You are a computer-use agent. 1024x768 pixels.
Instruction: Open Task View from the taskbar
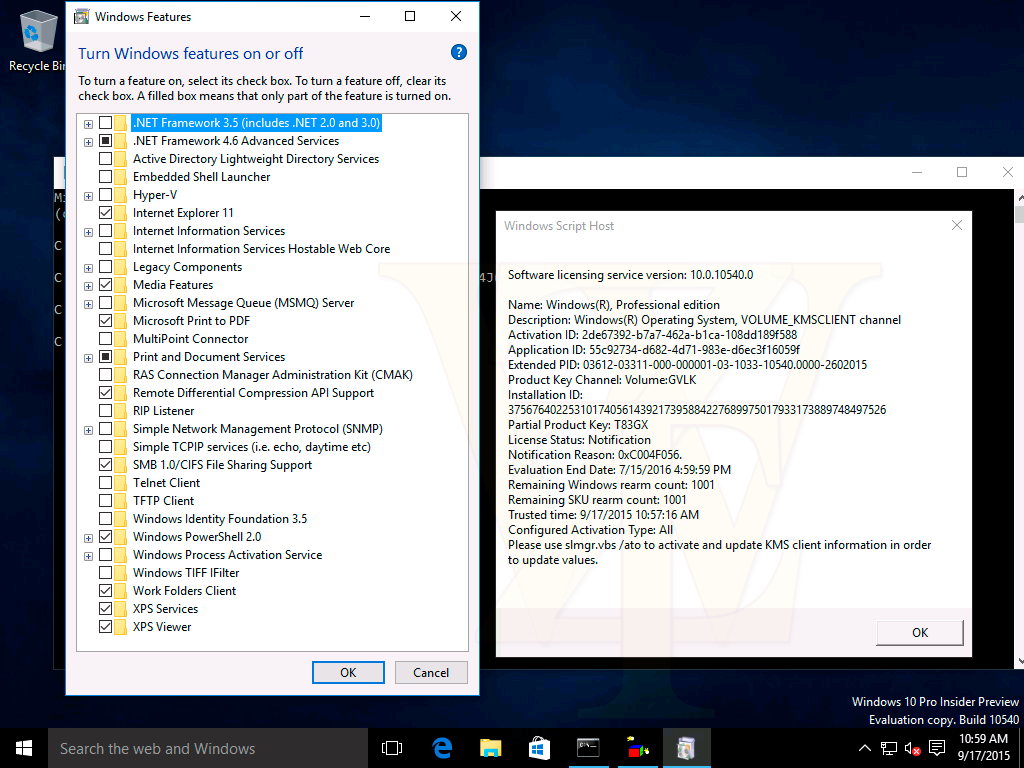click(392, 748)
